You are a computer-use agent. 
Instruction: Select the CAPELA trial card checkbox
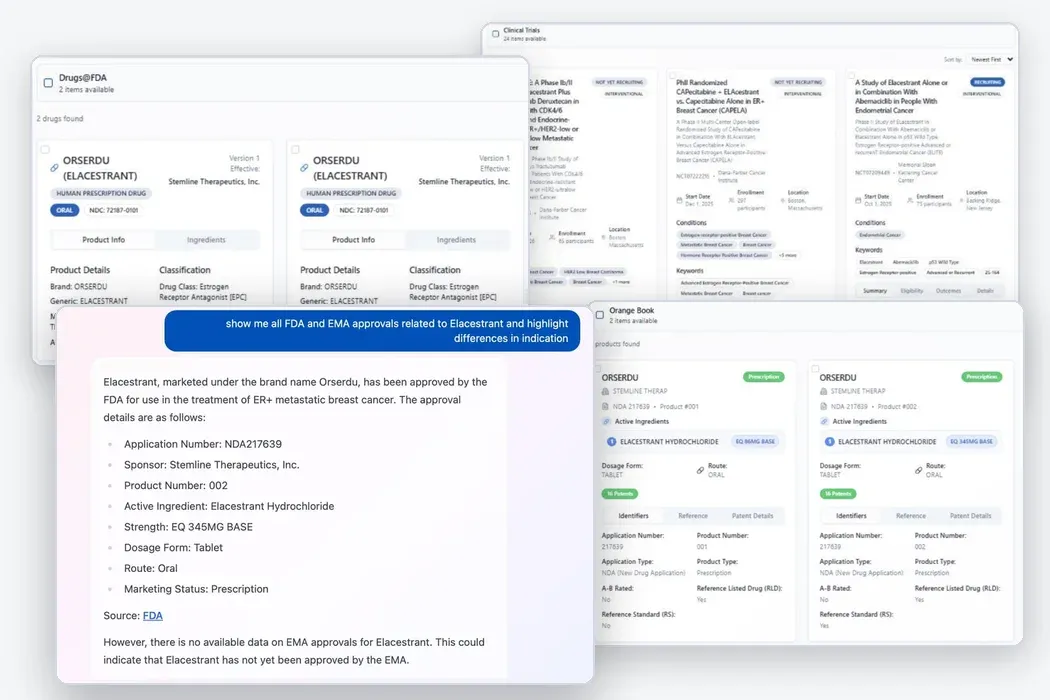pyautogui.click(x=672, y=76)
